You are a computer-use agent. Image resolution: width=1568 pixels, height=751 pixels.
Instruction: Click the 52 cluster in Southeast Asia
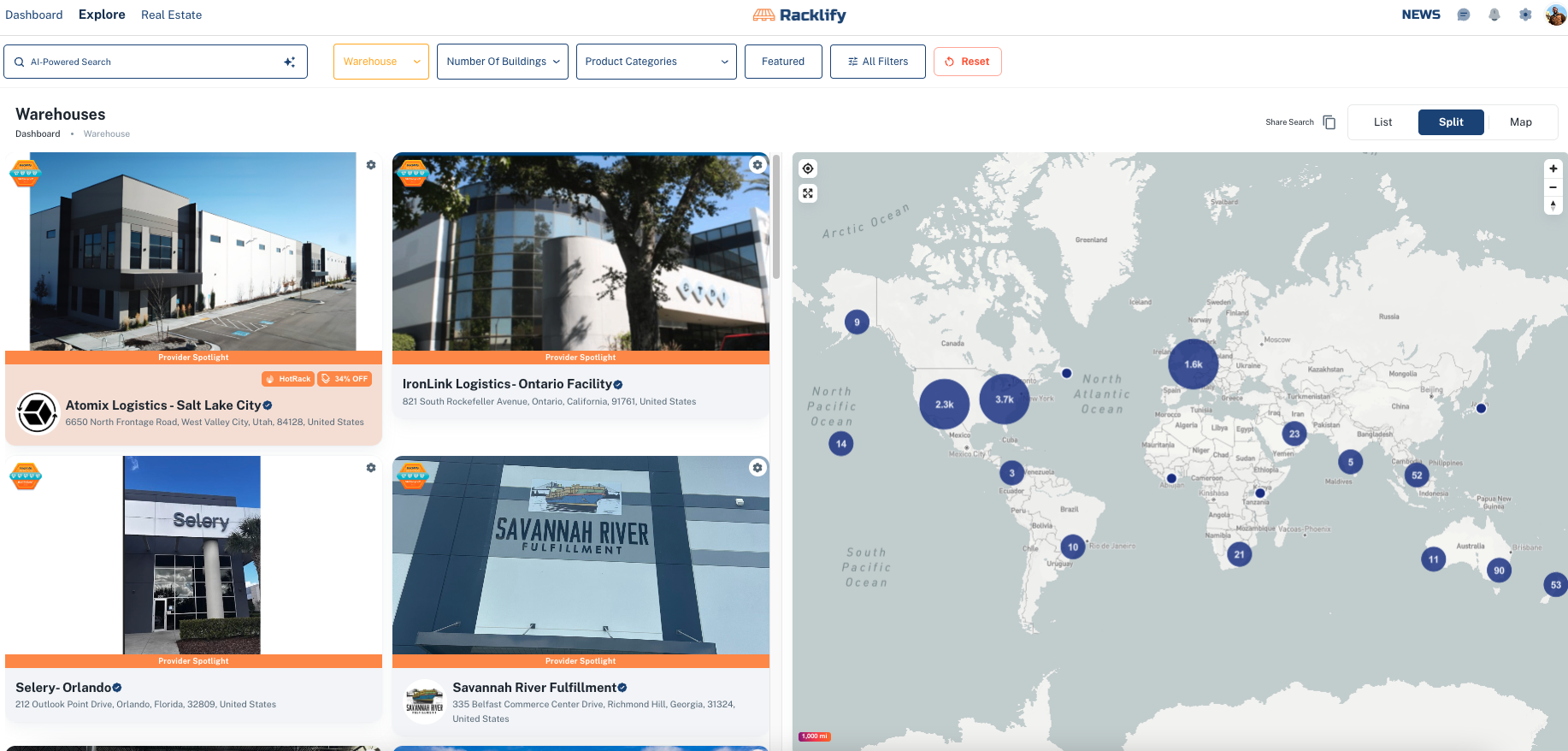point(1417,476)
